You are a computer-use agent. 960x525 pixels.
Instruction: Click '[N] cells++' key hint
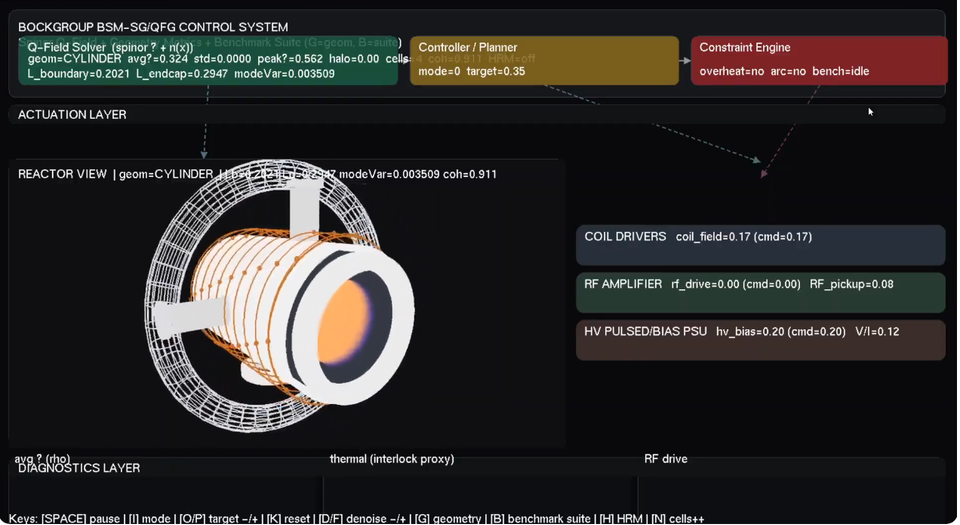pyautogui.click(x=677, y=519)
